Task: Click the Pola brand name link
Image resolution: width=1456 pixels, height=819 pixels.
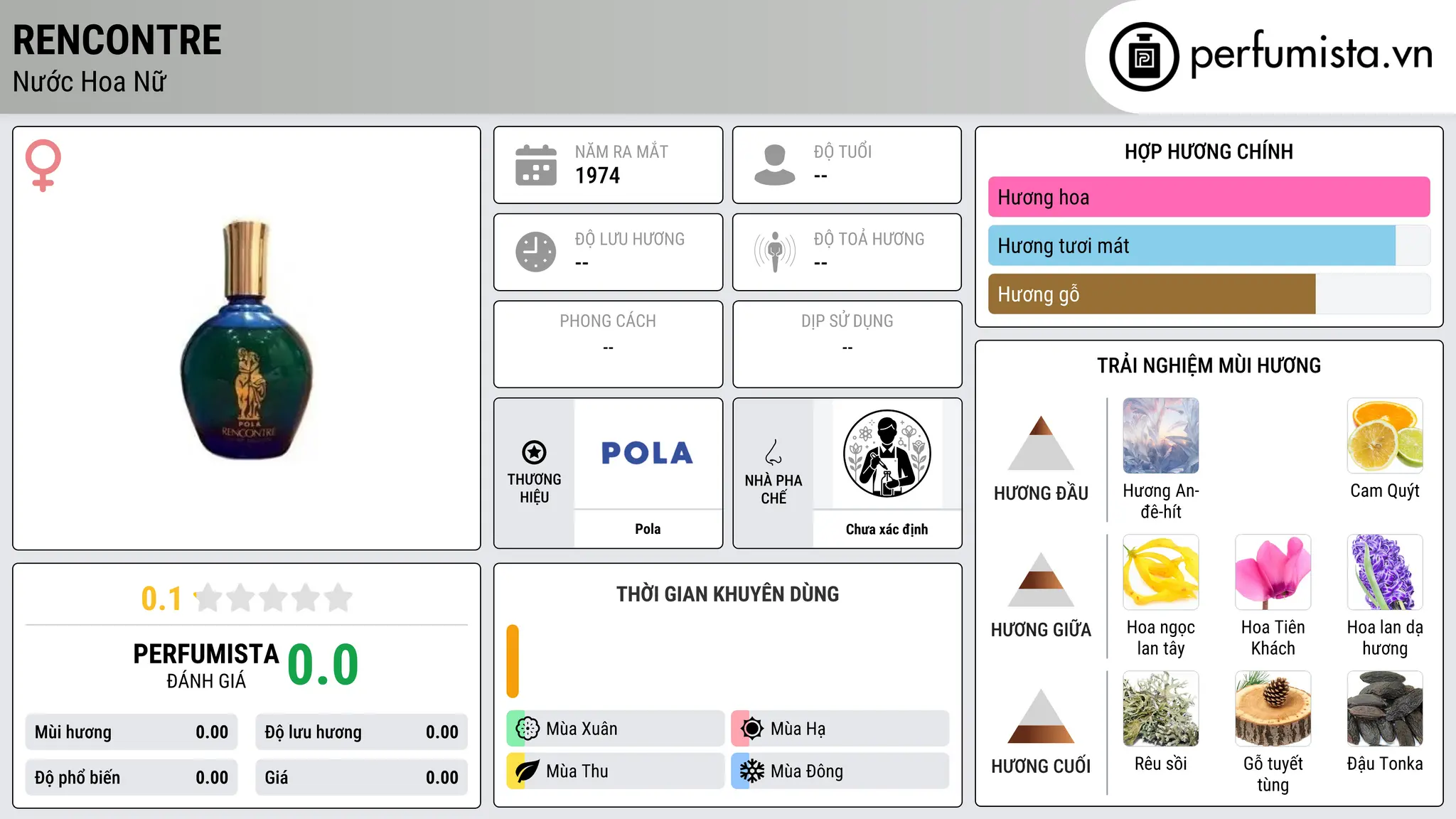Action: pos(648,529)
